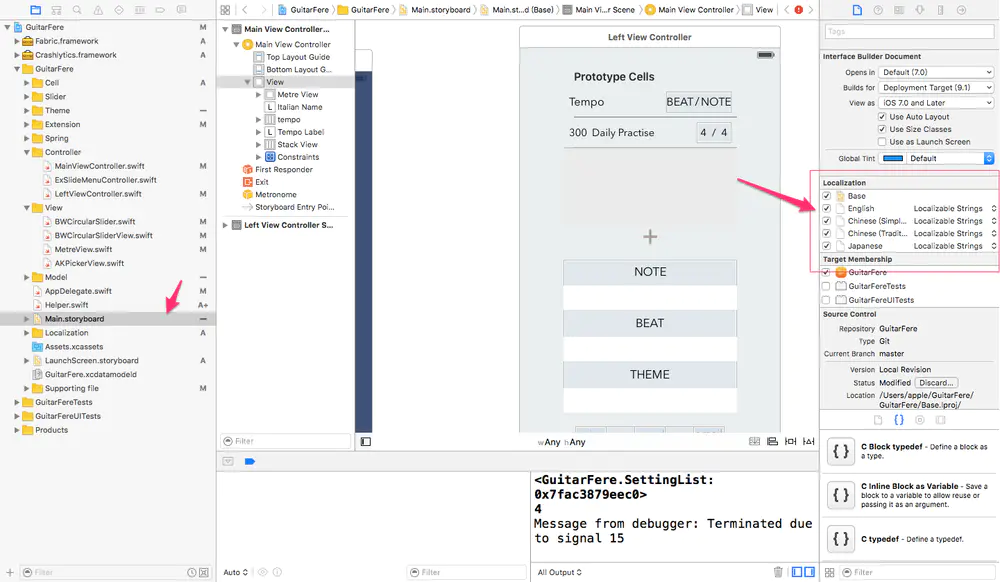Toggle Use Auto Layout checkbox
This screenshot has width=1000, height=582.
(881, 117)
